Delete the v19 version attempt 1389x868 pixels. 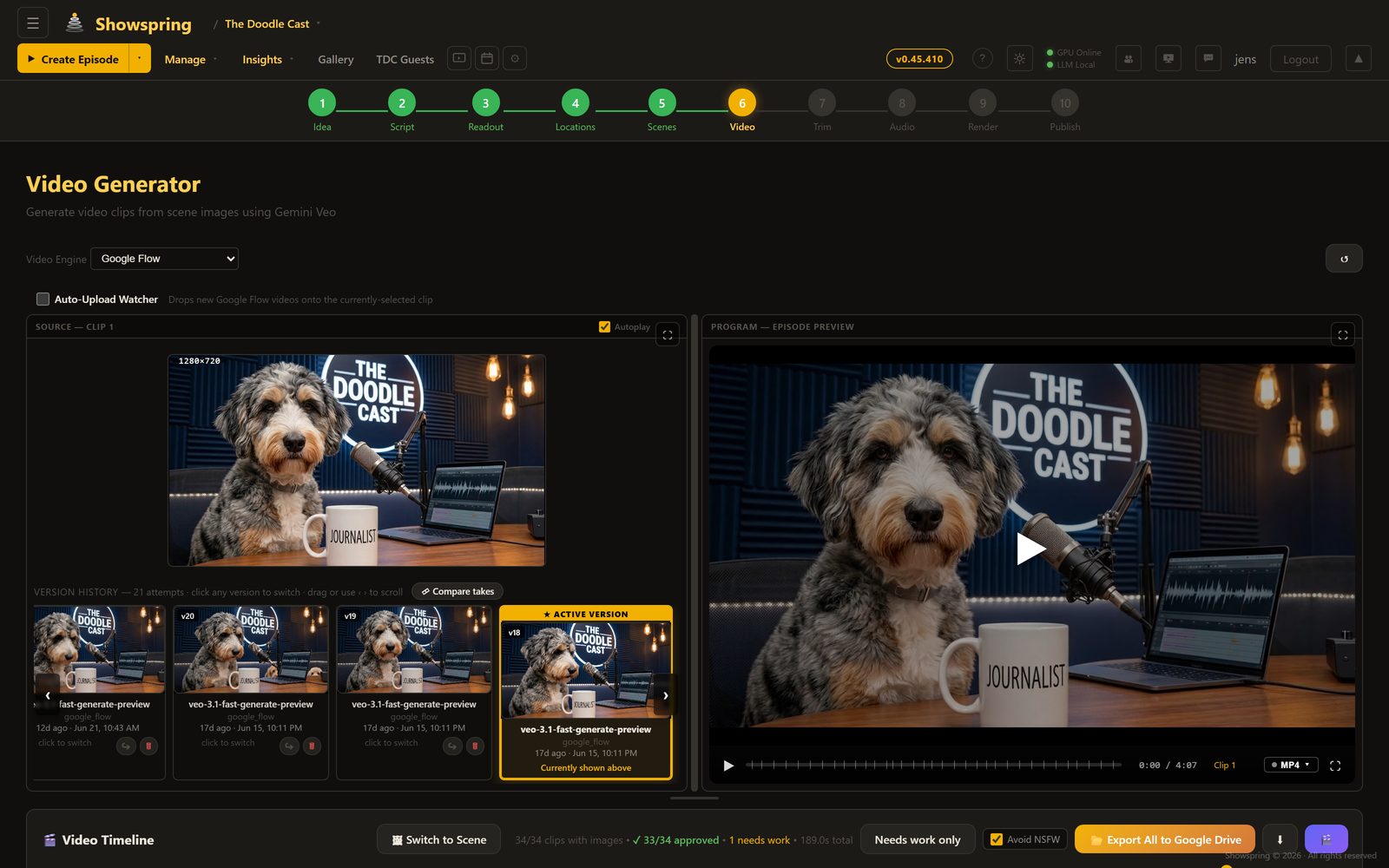[x=475, y=746]
